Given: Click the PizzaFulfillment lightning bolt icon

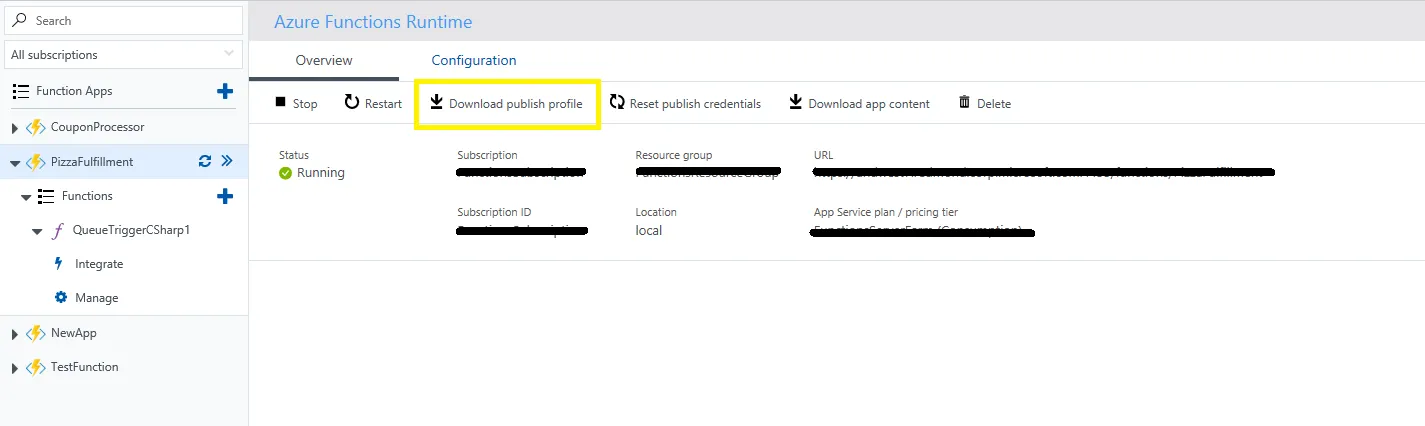Looking at the screenshot, I should [35, 162].
